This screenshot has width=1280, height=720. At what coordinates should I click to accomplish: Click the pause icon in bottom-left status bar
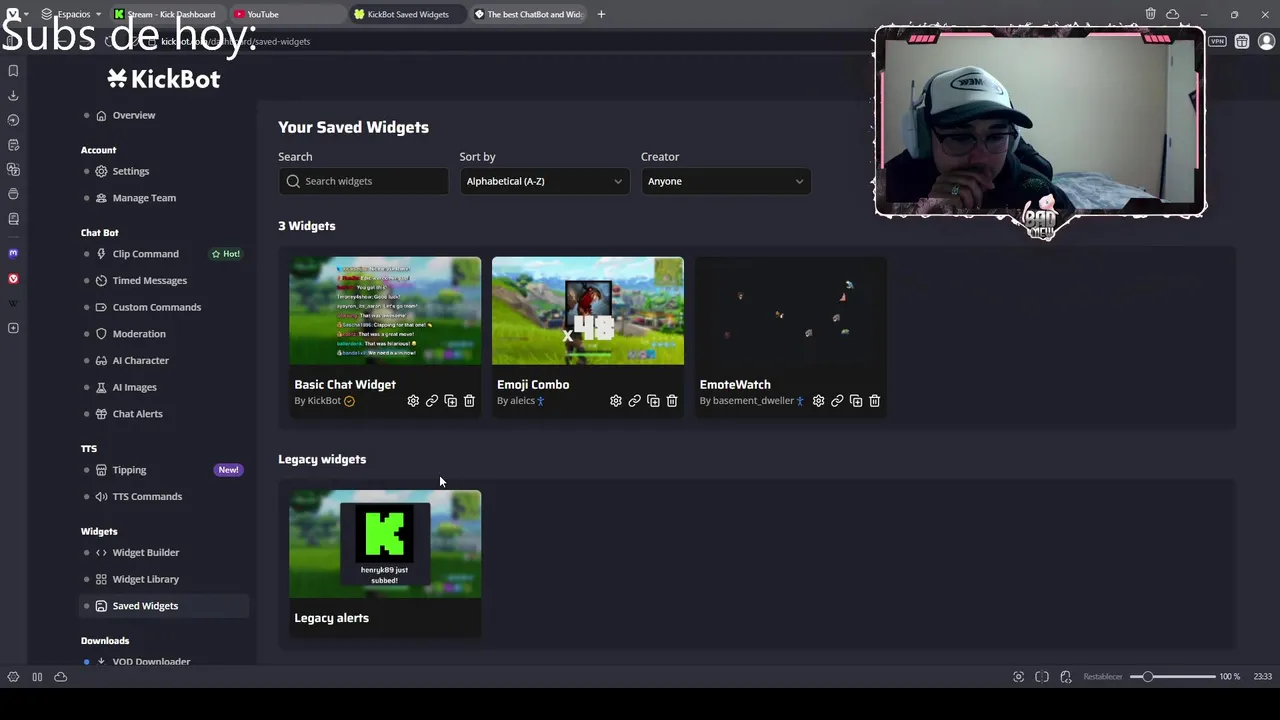tap(37, 677)
